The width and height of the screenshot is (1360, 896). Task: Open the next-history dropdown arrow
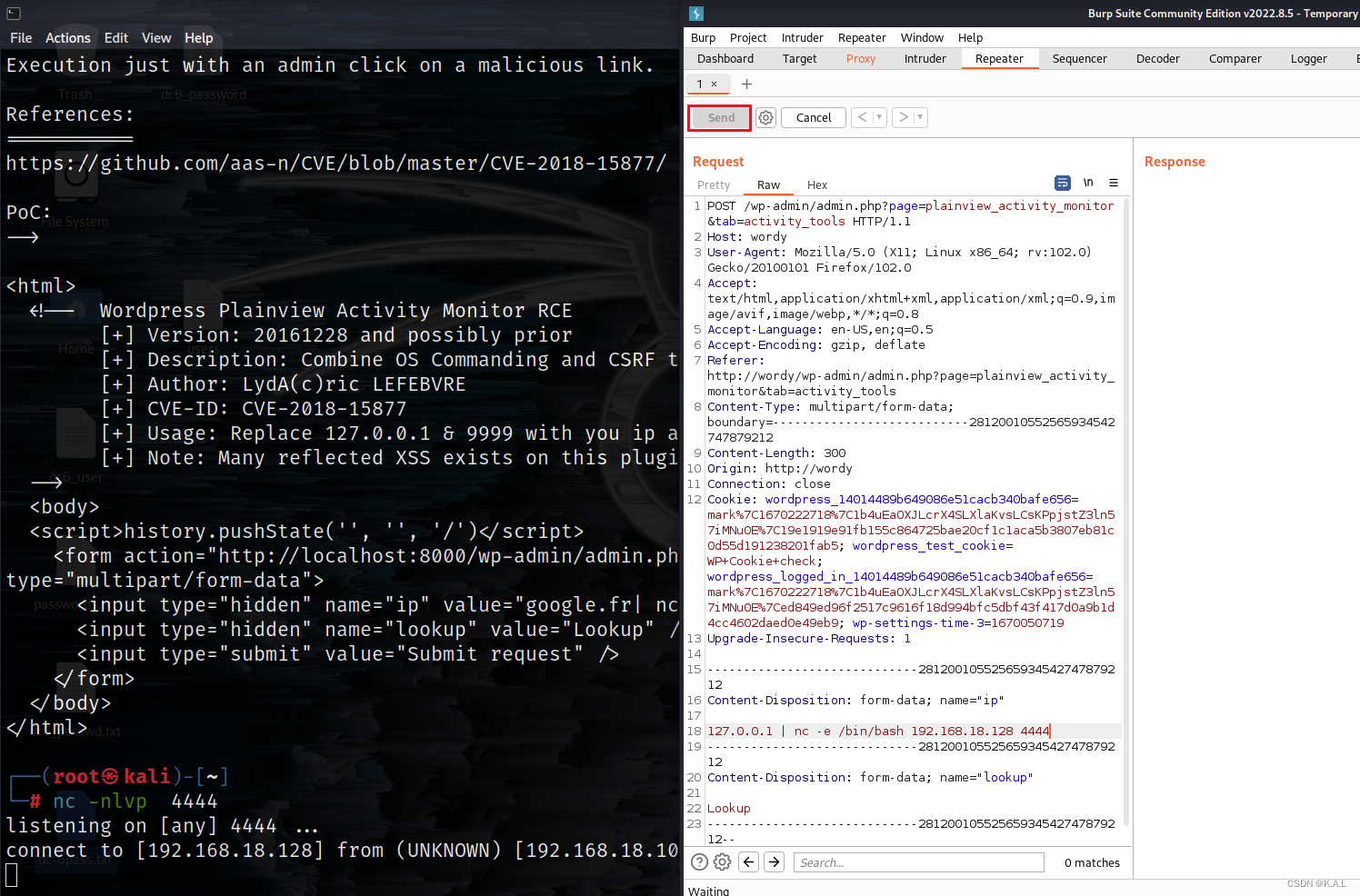pos(920,117)
